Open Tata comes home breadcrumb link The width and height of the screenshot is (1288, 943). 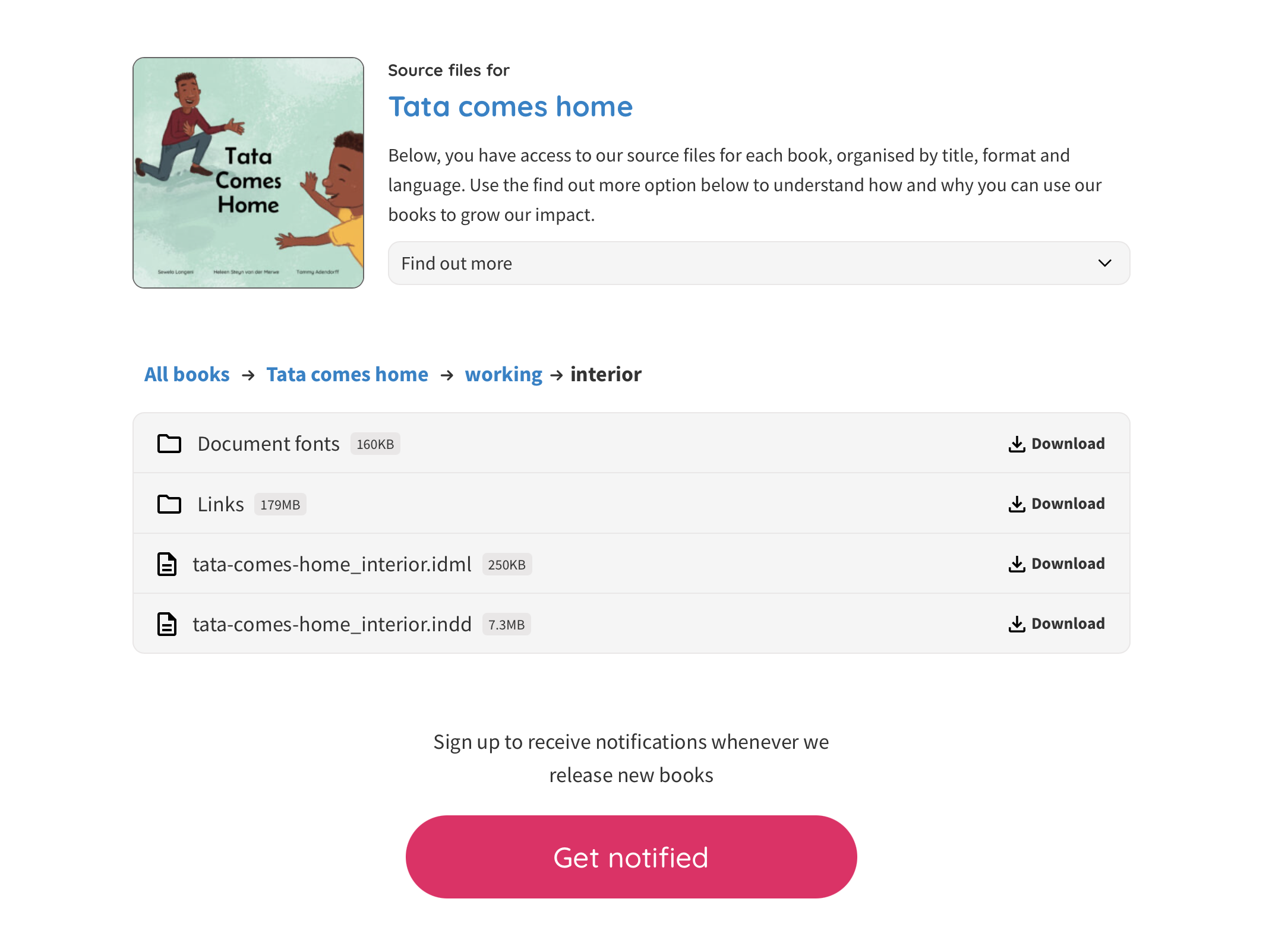pos(347,375)
